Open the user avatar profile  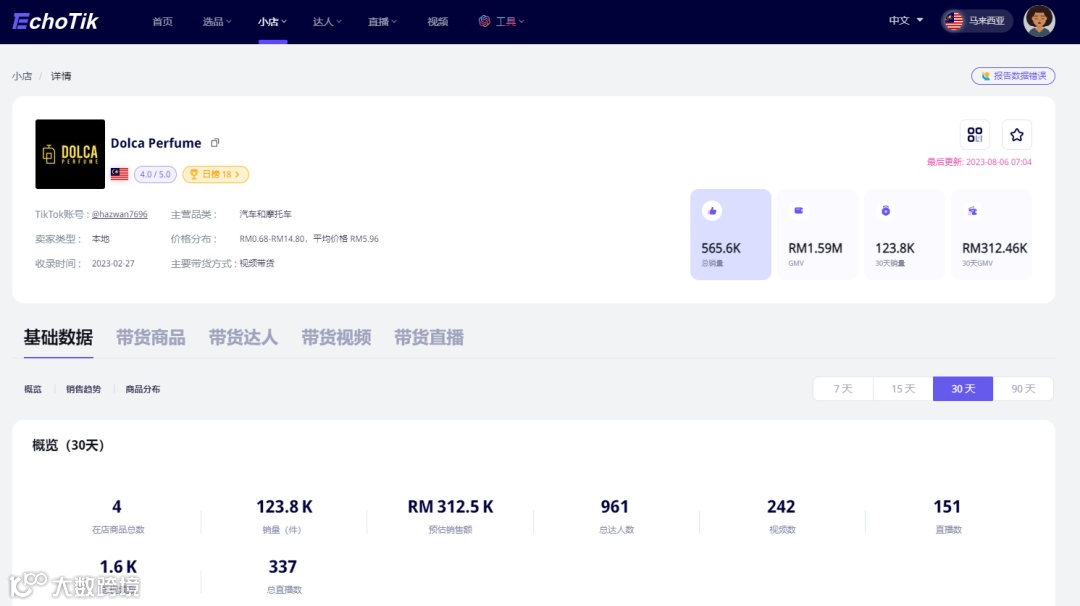pos(1039,21)
